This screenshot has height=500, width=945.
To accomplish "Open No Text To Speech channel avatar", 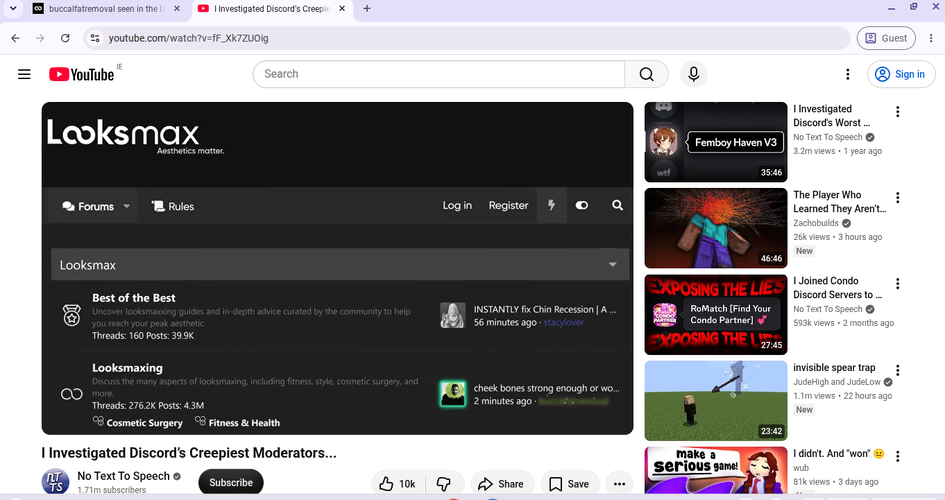I will point(55,482).
